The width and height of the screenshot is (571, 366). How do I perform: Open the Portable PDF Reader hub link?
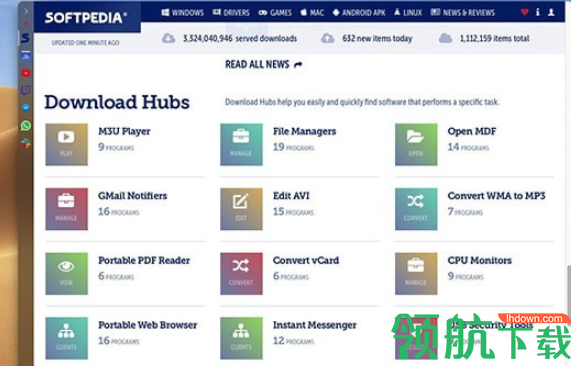144,260
